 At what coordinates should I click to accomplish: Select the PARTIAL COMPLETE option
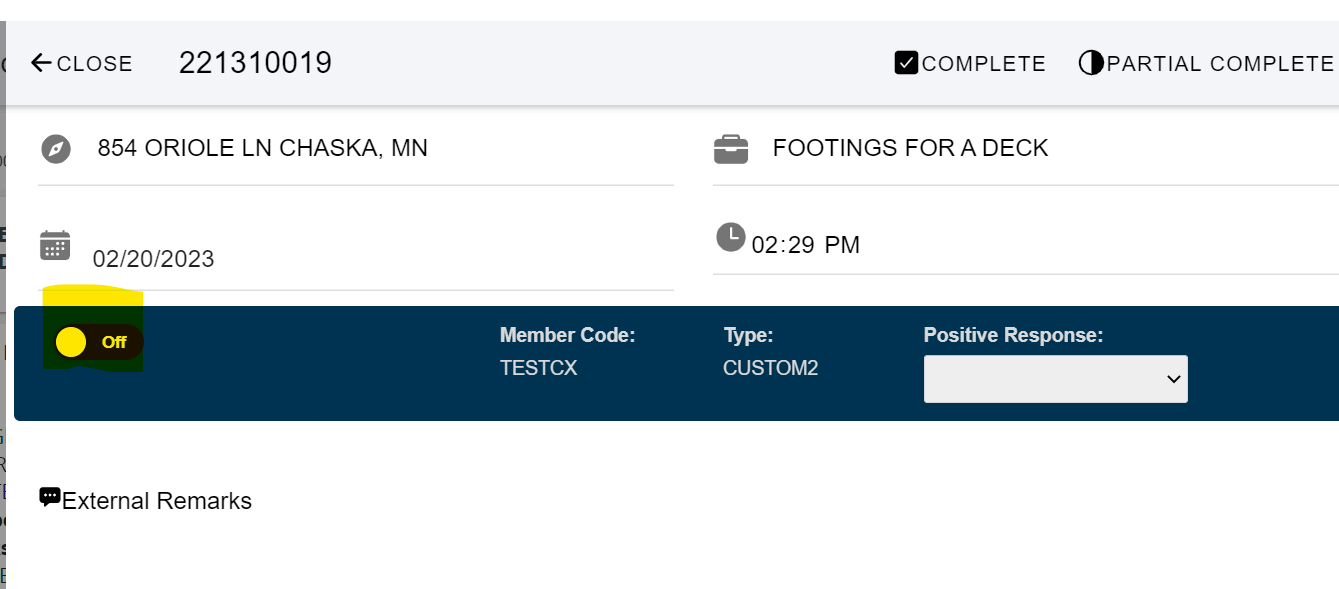[x=1207, y=63]
